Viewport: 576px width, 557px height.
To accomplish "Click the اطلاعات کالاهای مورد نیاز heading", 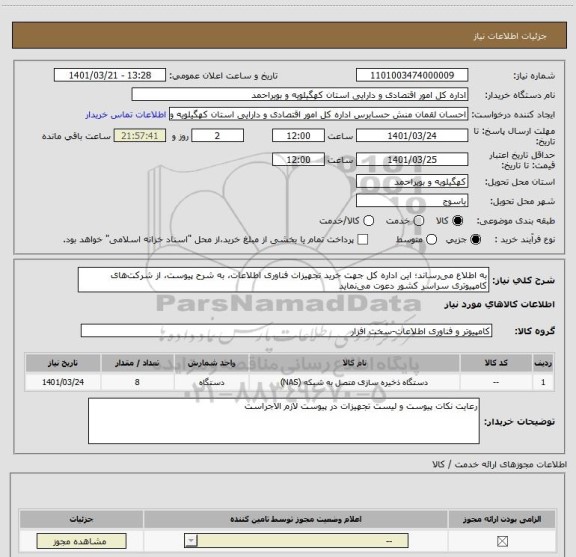I will coord(499,304).
